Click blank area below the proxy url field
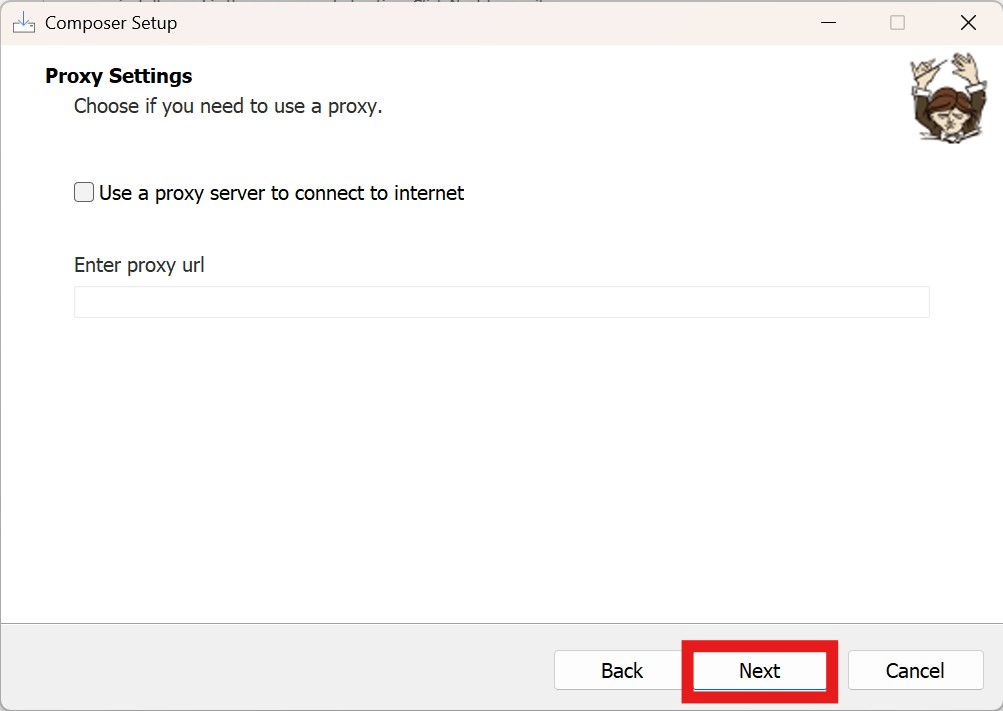1003x711 pixels. click(x=500, y=450)
